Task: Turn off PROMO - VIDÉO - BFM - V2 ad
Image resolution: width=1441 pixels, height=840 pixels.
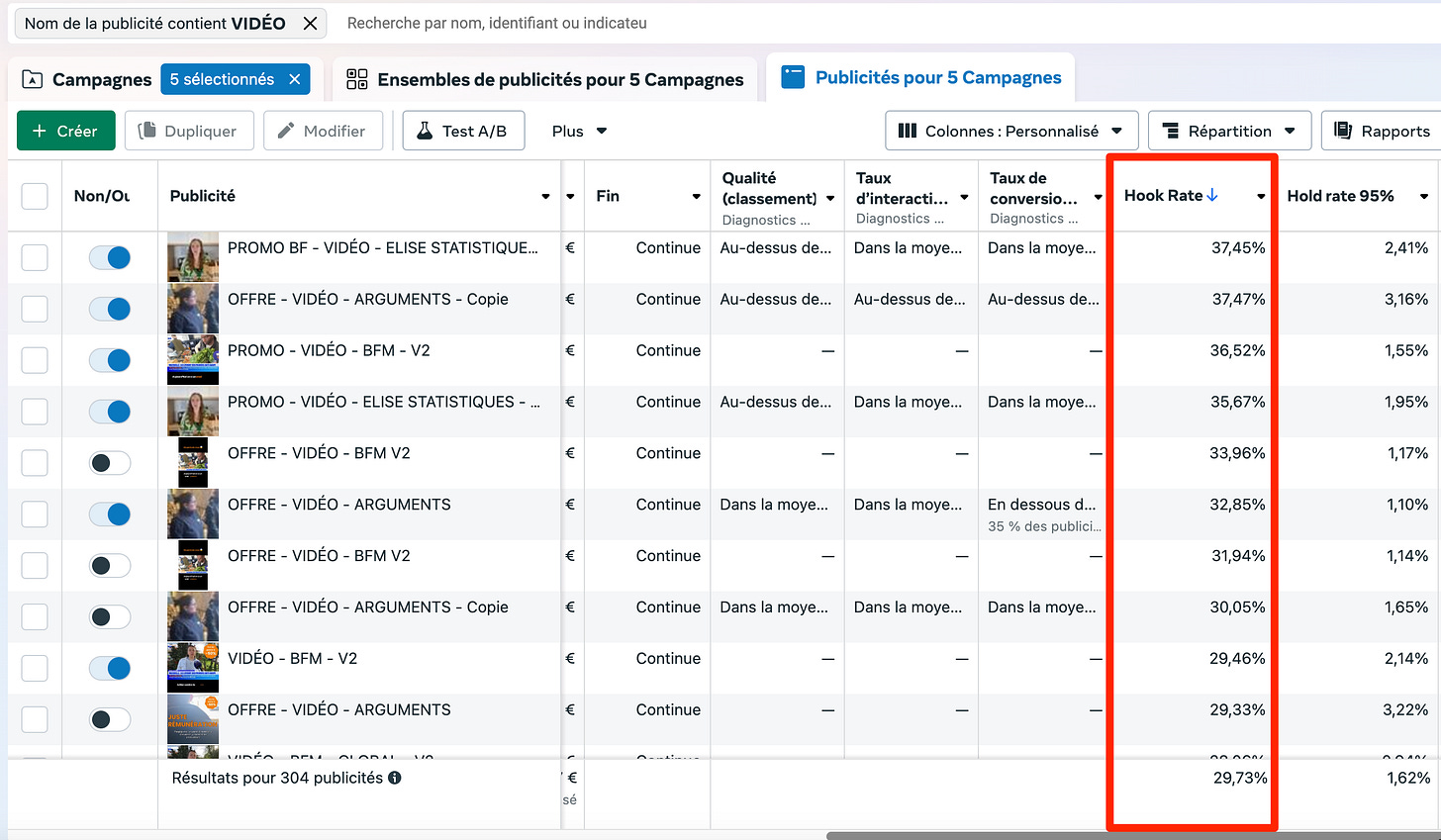Action: coord(110,360)
